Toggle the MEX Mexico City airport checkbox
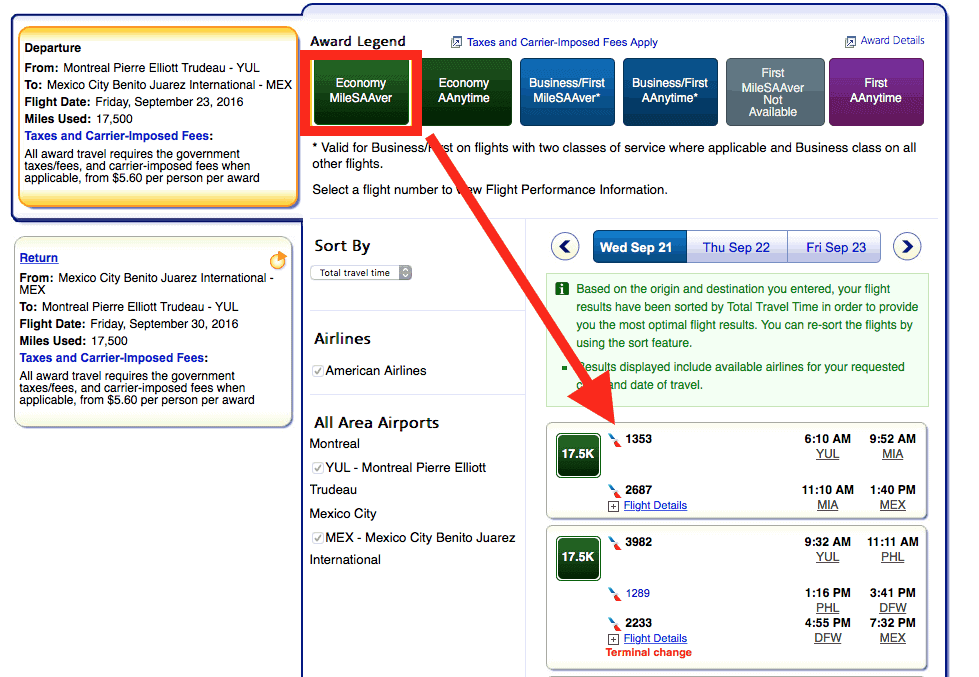The width and height of the screenshot is (979, 677). [317, 538]
